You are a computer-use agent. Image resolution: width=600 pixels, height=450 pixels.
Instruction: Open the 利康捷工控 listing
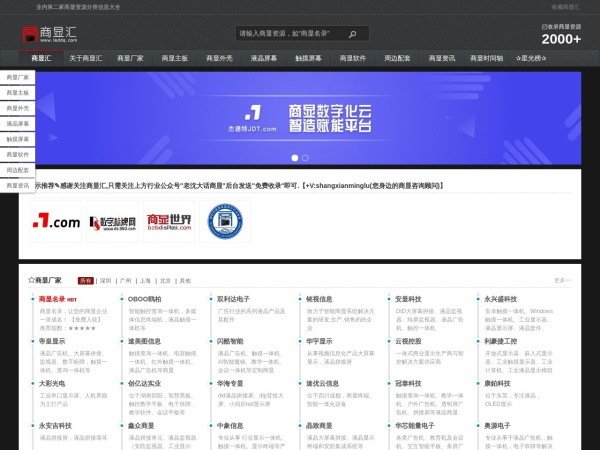[501, 341]
